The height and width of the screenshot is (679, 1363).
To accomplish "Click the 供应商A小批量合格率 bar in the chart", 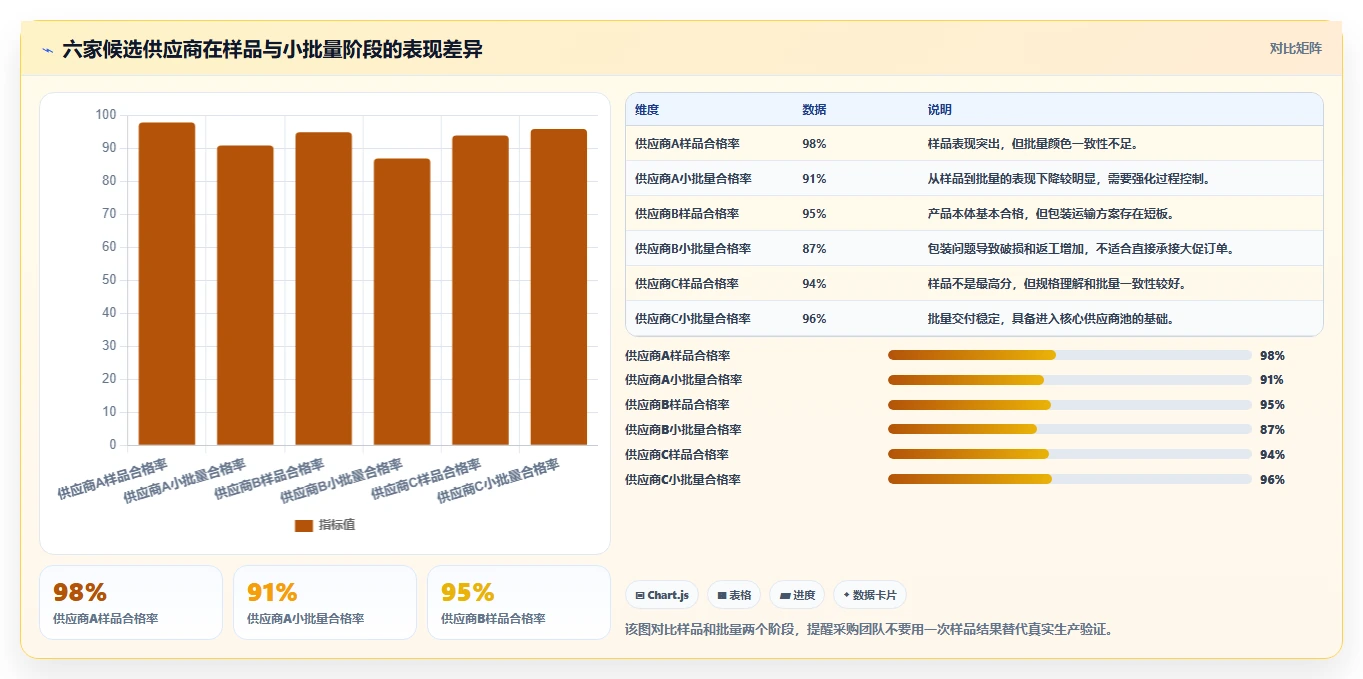I will (x=245, y=295).
